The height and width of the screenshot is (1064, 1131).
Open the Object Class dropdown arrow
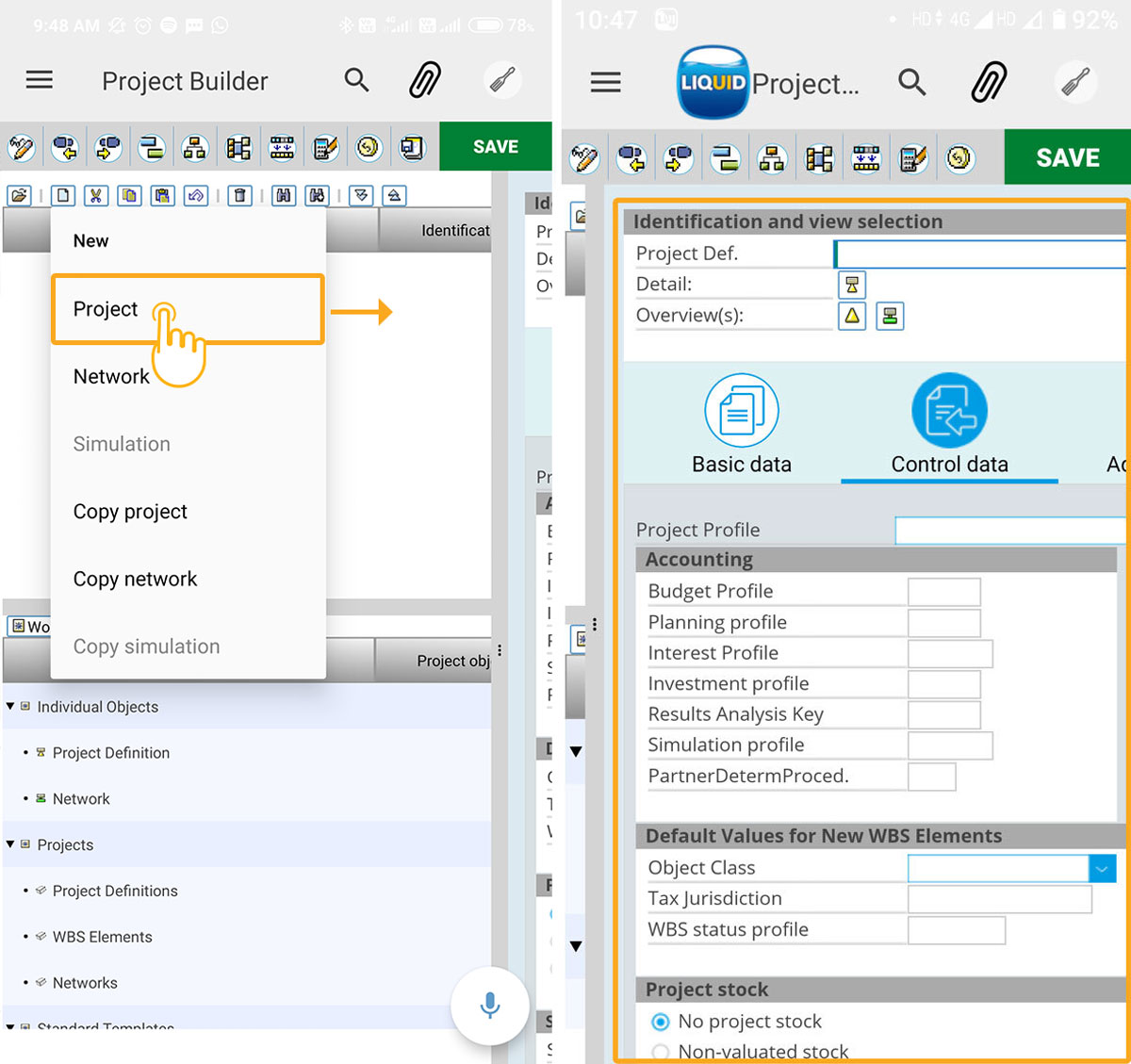[x=1102, y=868]
